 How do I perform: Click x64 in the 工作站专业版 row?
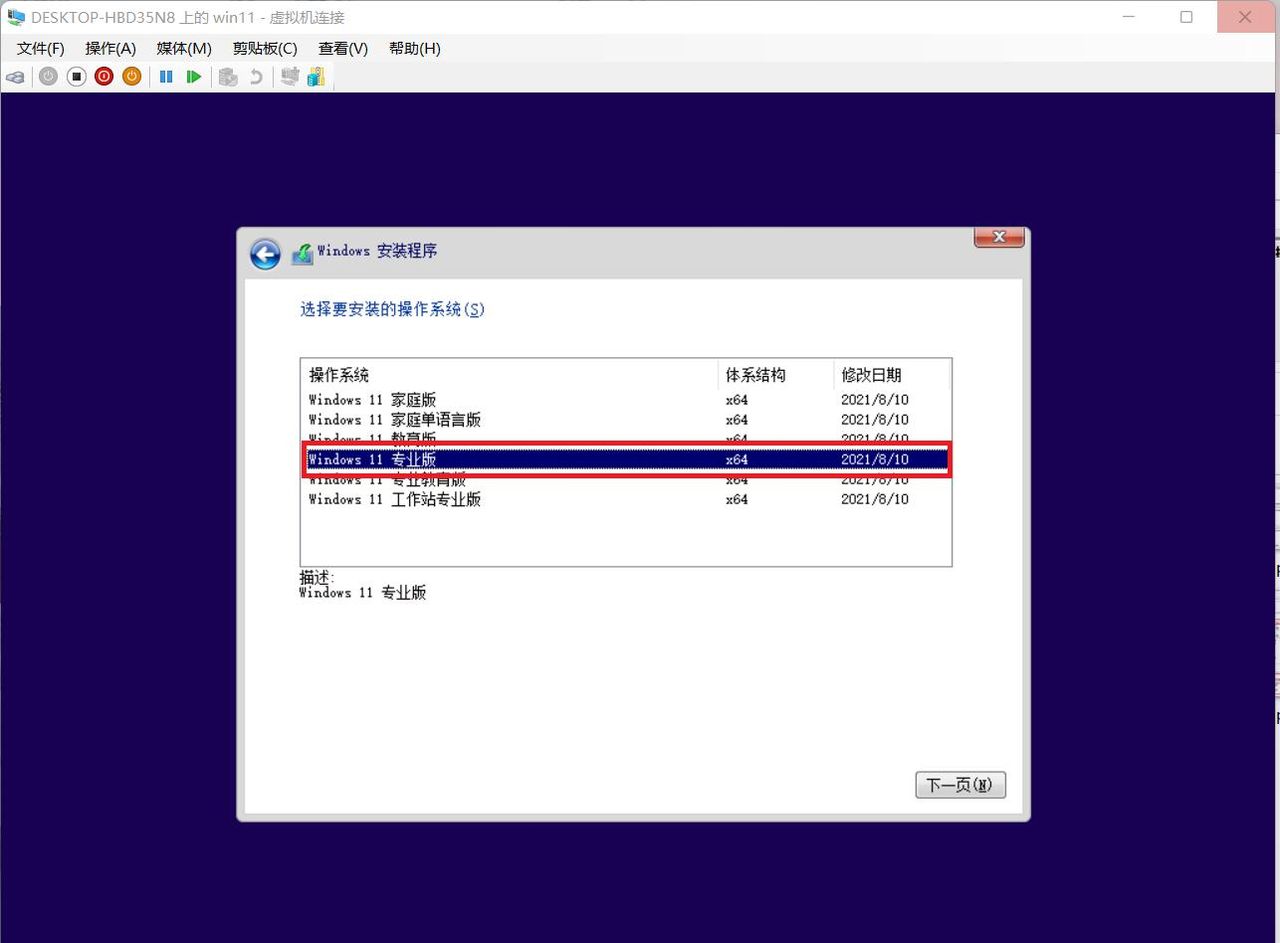click(737, 499)
